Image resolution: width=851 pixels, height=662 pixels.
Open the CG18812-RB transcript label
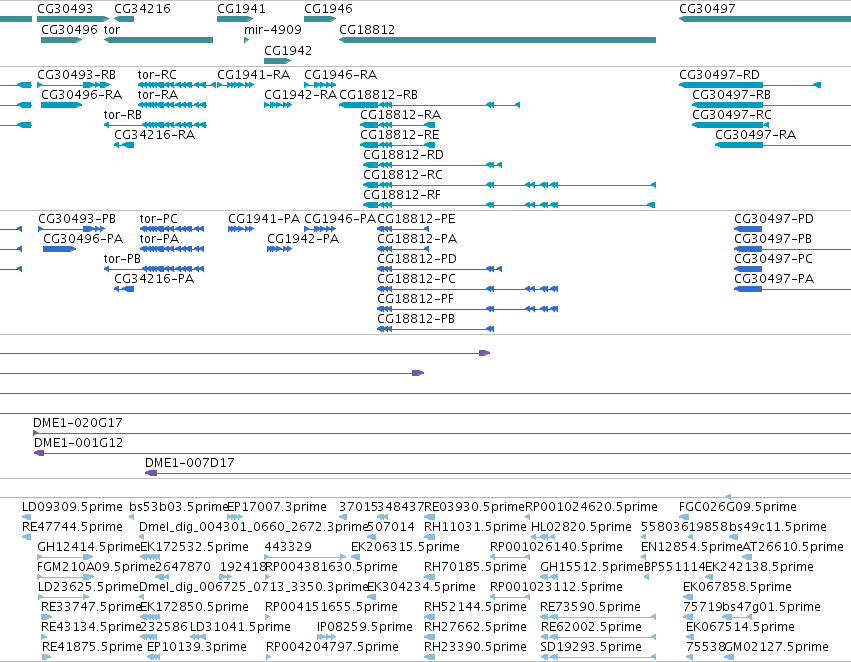pos(379,94)
